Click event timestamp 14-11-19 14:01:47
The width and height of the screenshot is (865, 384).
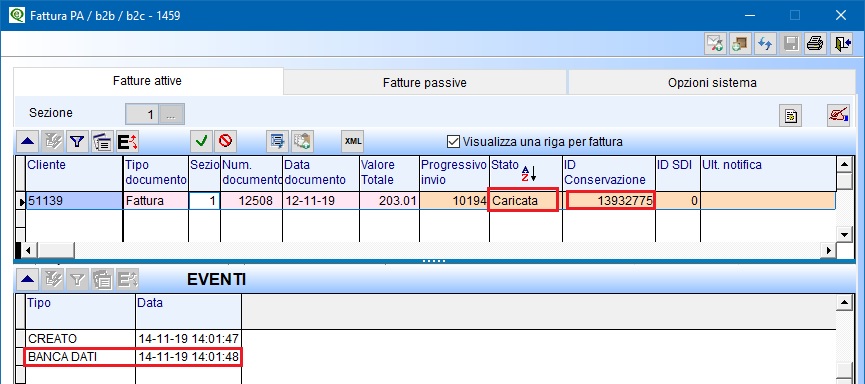[x=188, y=338]
